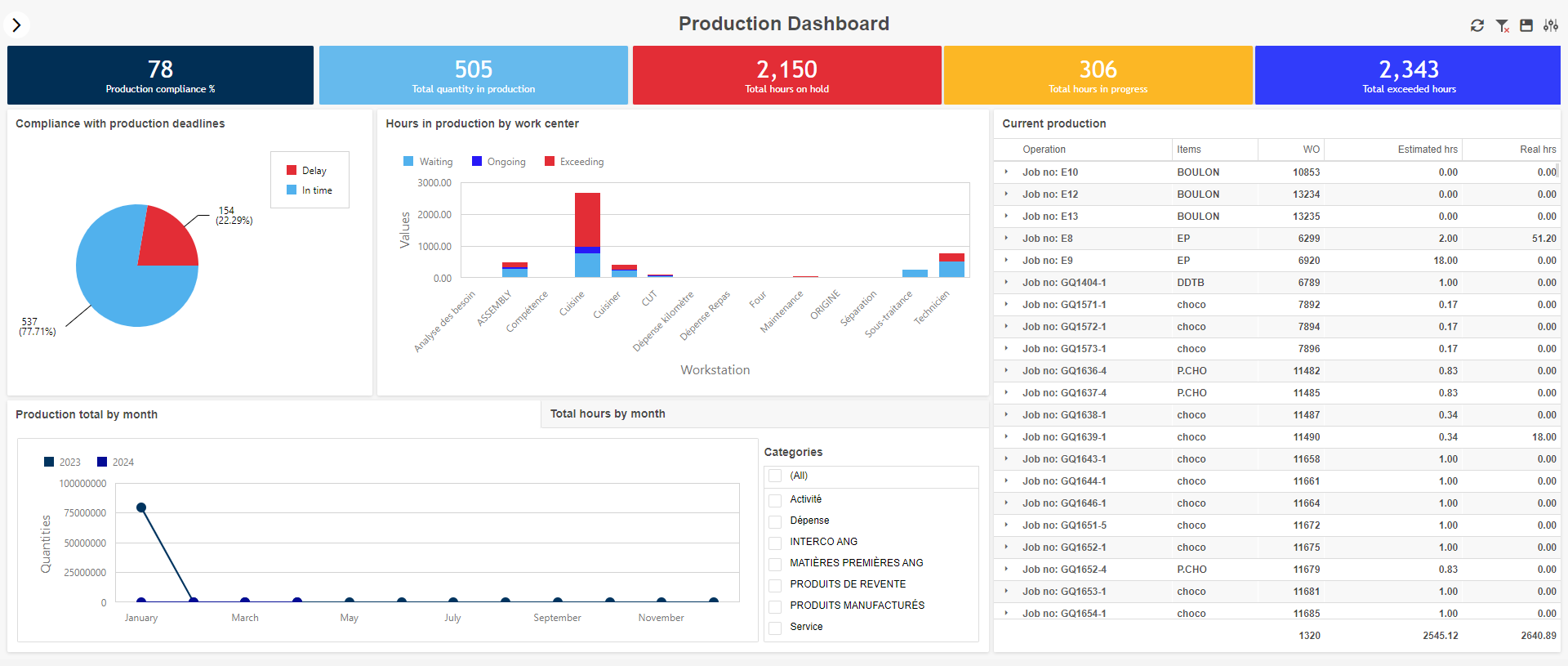Select total real hours 2640.89
Image resolution: width=1568 pixels, height=666 pixels.
(x=1539, y=635)
